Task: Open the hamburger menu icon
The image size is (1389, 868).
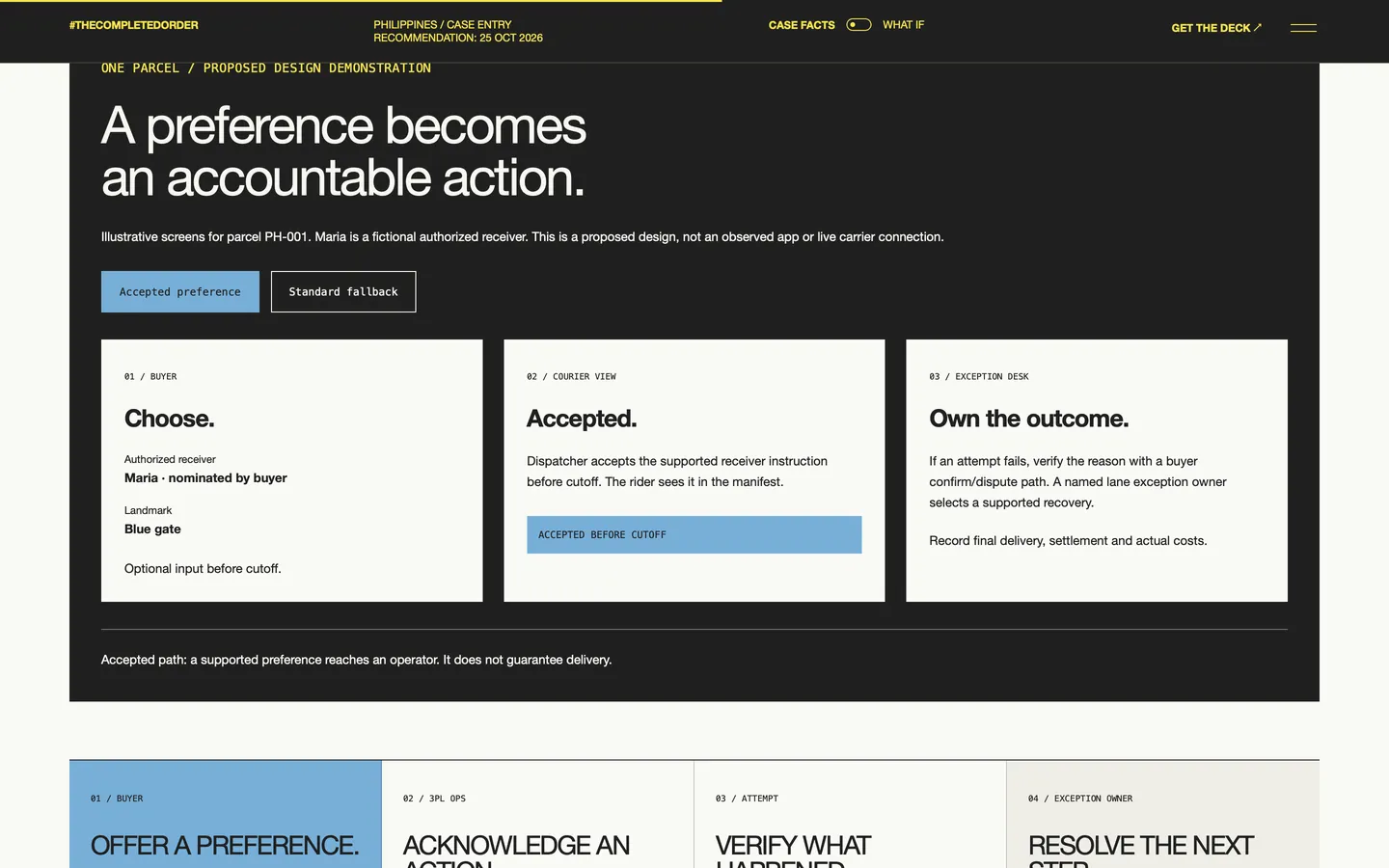Action: click(x=1303, y=28)
